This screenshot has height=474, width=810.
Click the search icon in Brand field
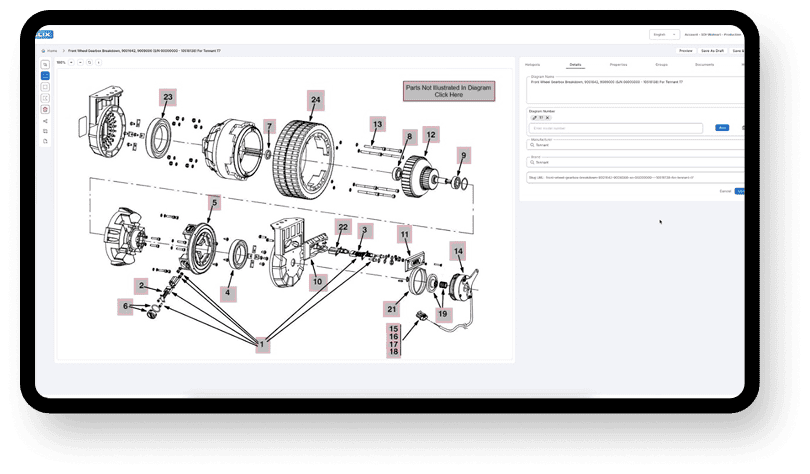coord(532,162)
